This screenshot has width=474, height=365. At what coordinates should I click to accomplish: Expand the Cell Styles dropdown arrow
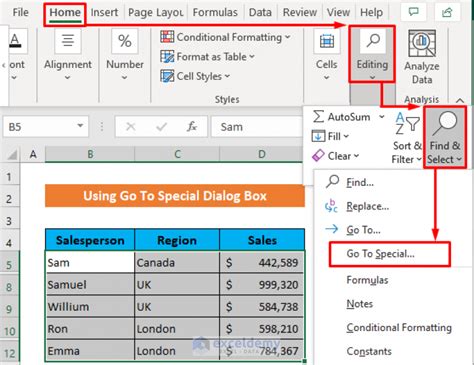point(227,76)
